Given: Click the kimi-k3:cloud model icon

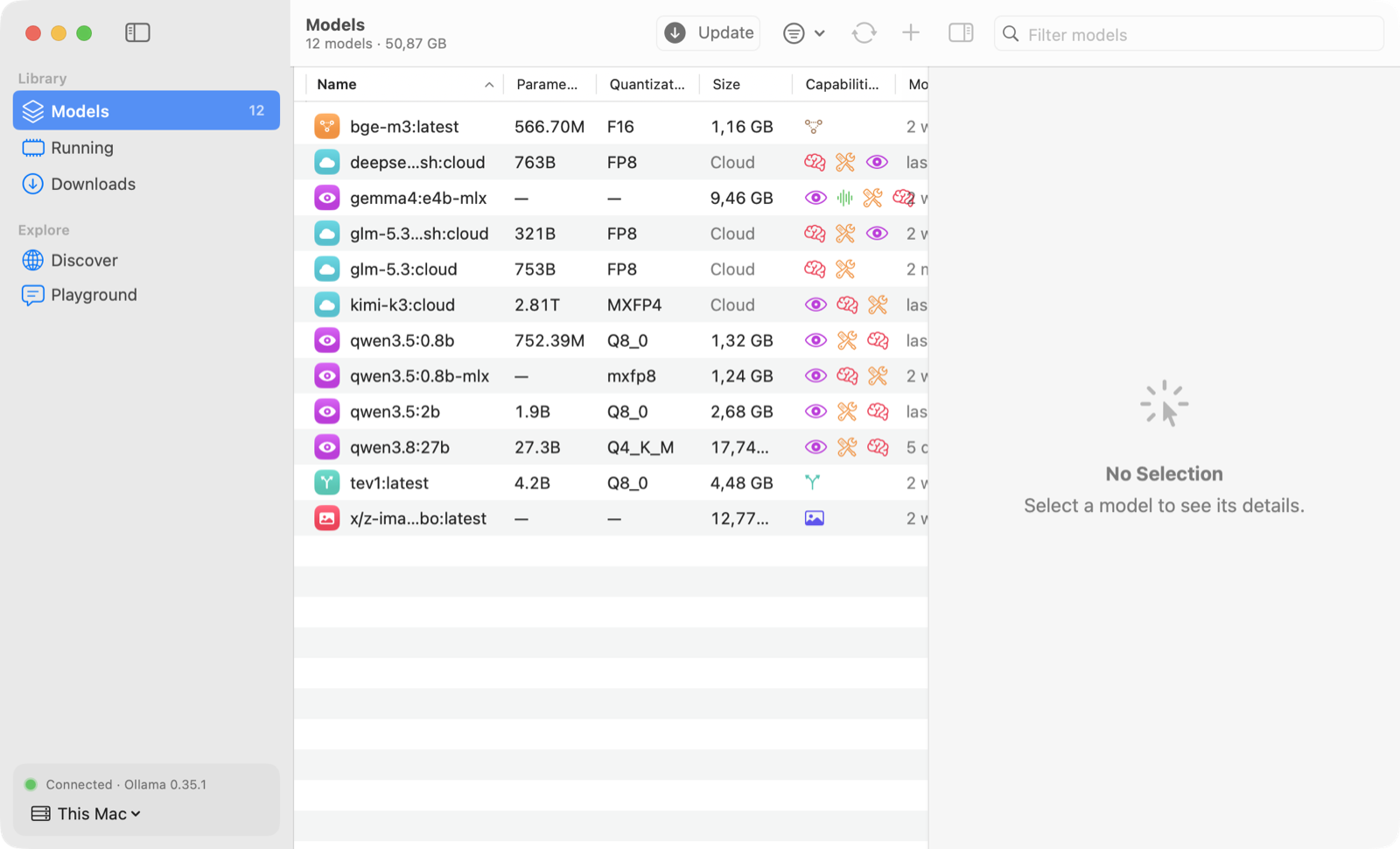Looking at the screenshot, I should 327,305.
